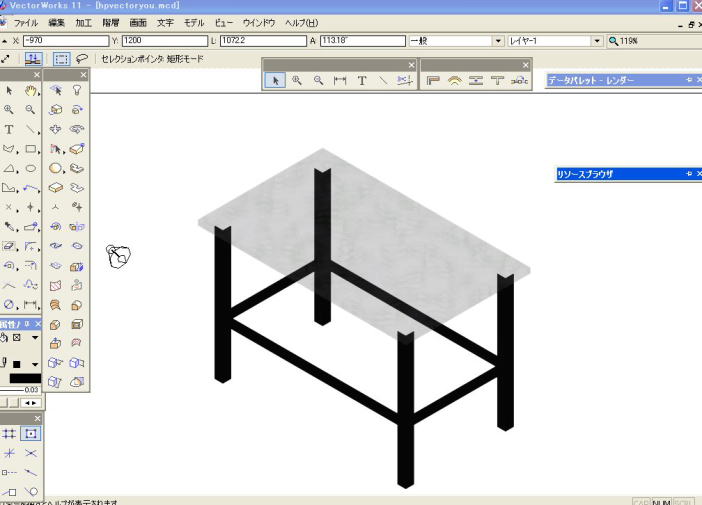Click the wide black color bar
The height and width of the screenshot is (505, 702).
(x=25, y=379)
